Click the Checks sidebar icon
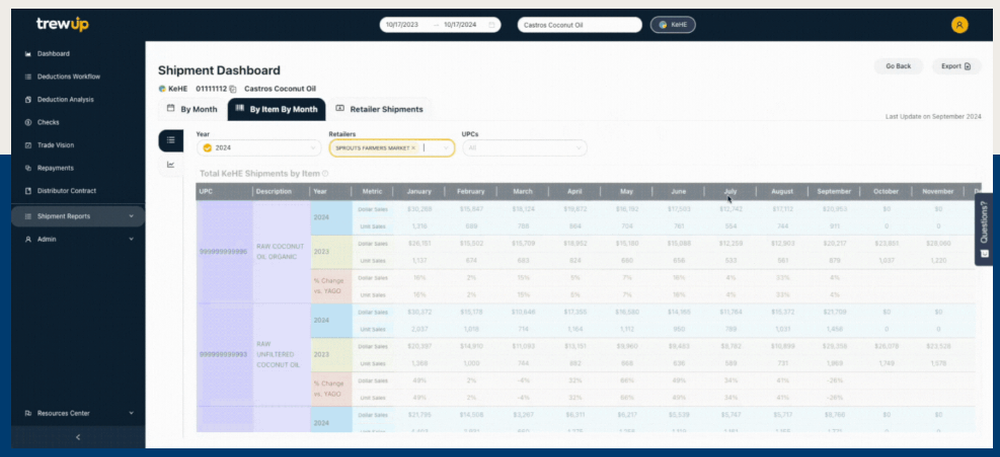 coord(27,122)
